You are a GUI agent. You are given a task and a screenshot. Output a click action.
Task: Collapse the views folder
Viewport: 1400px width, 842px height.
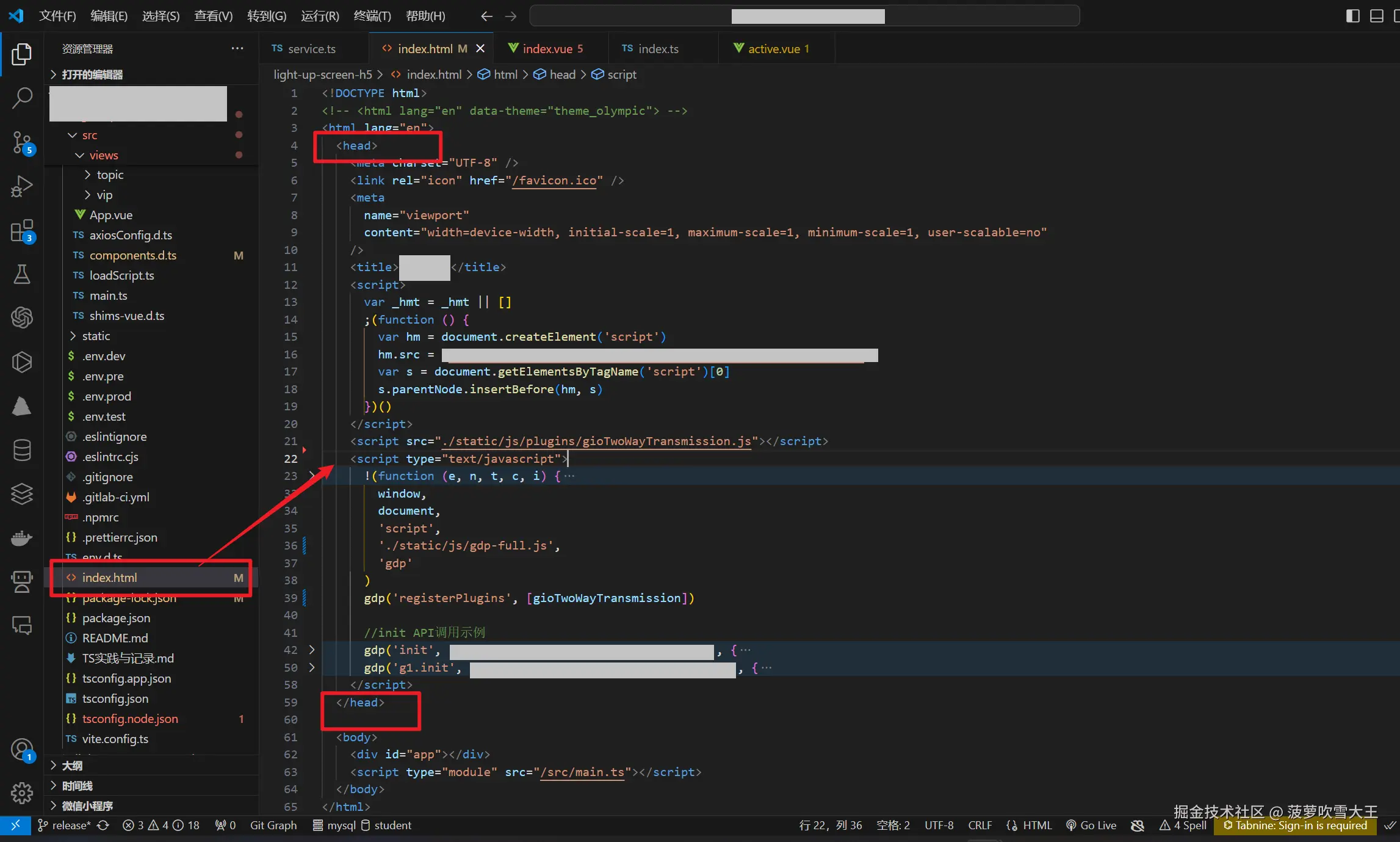[104, 155]
